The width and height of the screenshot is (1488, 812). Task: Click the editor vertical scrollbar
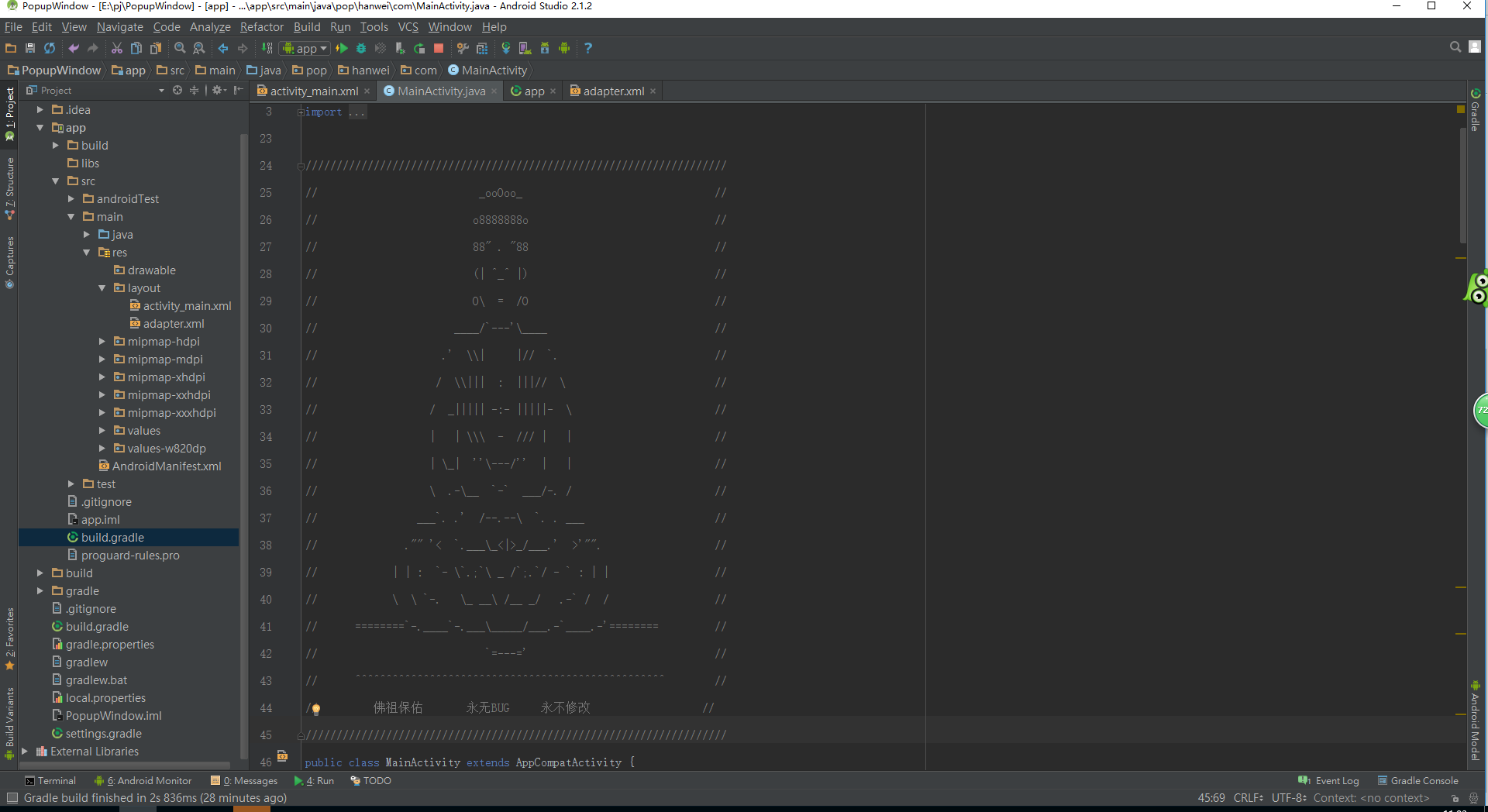[x=1462, y=186]
